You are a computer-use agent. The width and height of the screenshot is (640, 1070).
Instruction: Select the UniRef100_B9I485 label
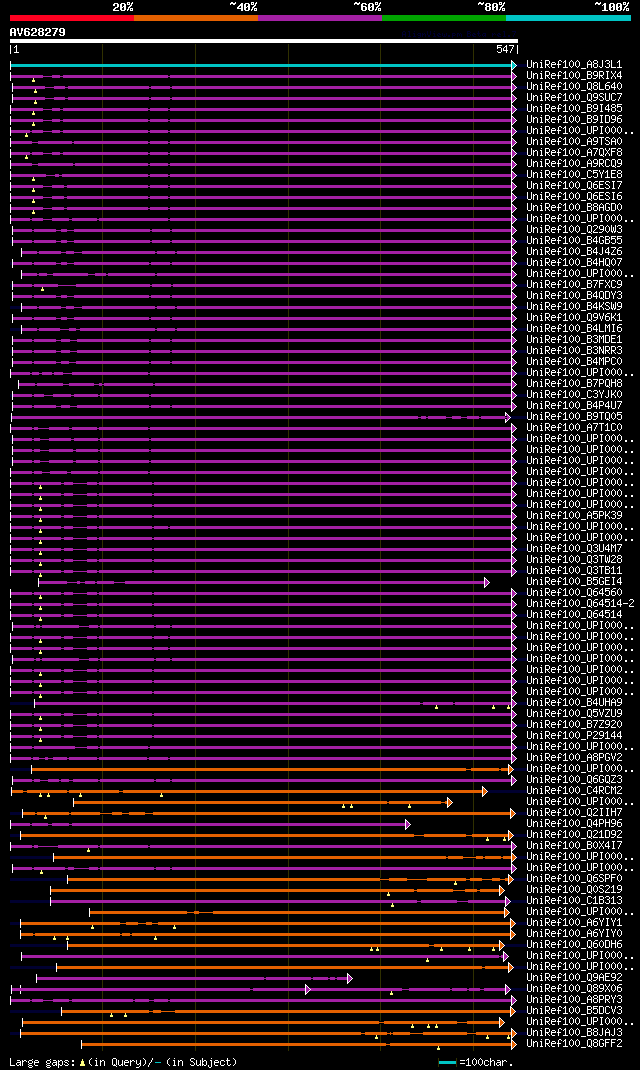[574, 109]
